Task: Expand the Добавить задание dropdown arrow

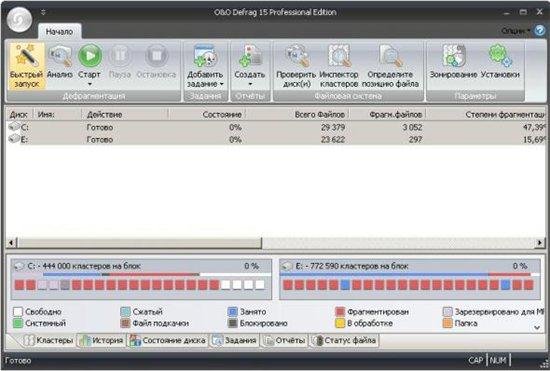Action: [x=222, y=84]
